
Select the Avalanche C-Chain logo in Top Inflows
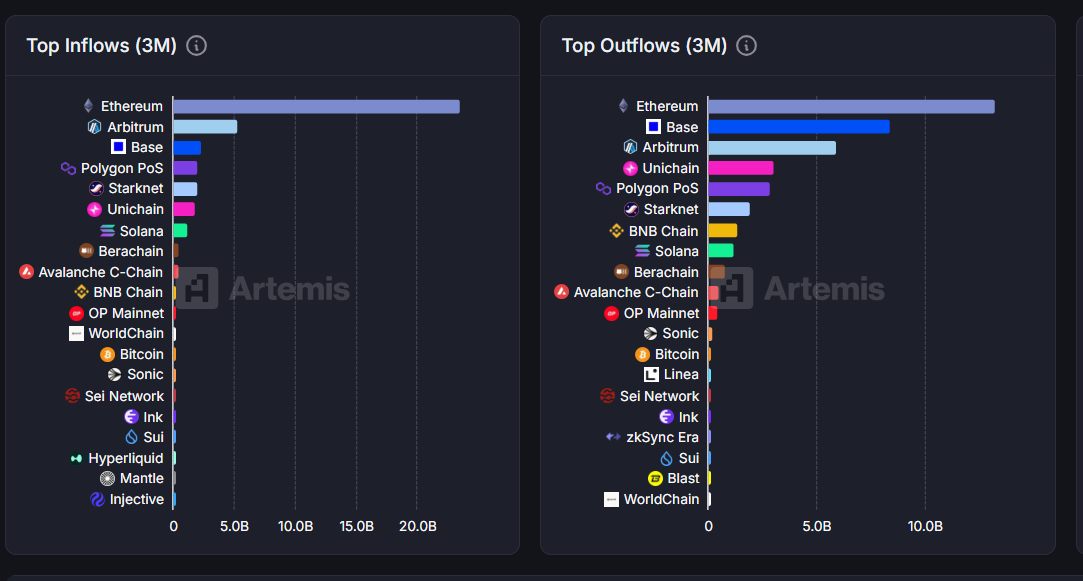26,272
